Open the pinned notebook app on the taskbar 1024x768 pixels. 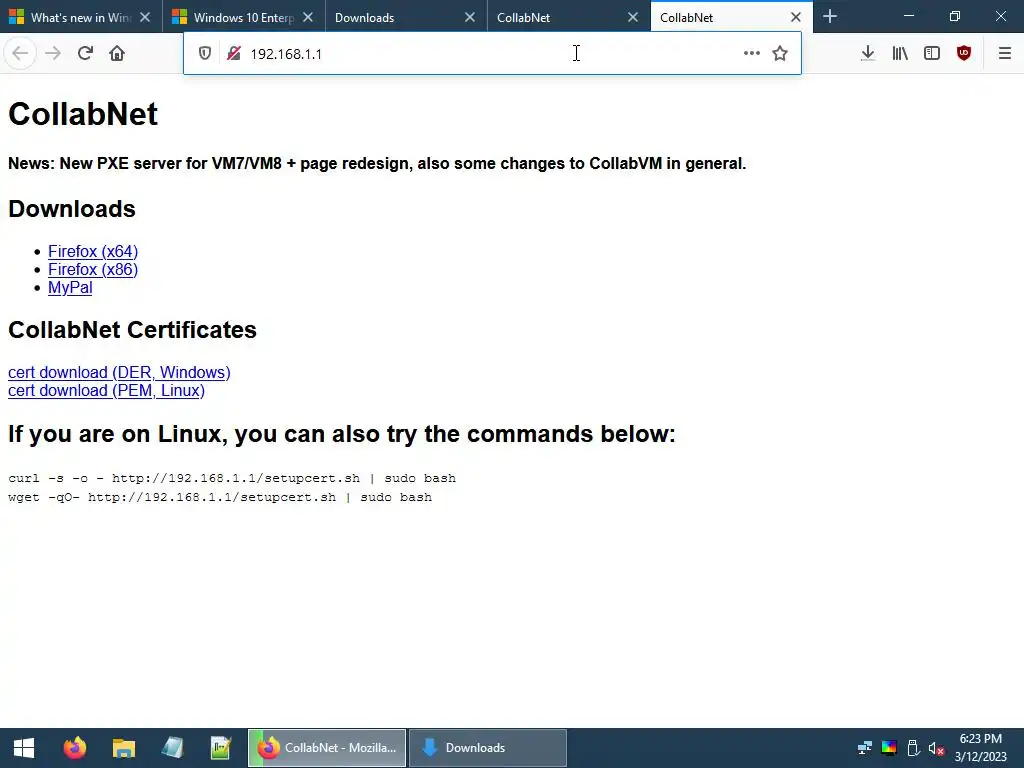[x=172, y=748]
